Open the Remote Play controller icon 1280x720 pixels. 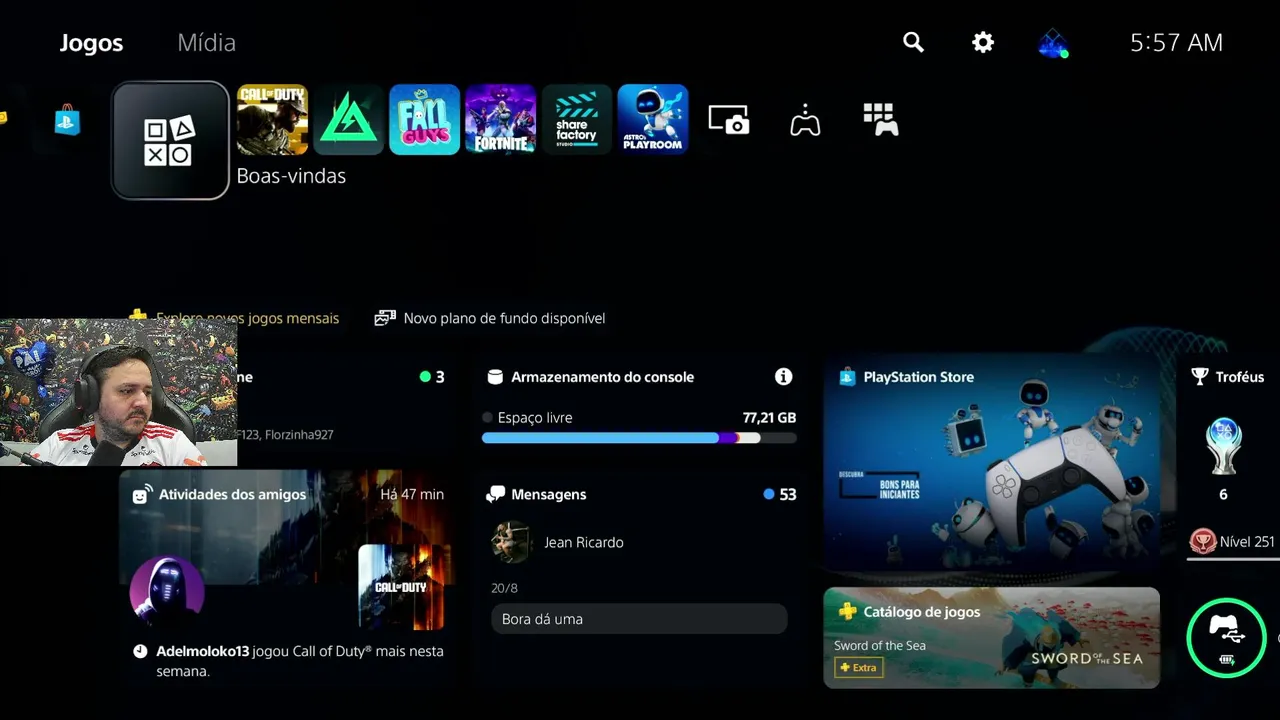[x=805, y=120]
